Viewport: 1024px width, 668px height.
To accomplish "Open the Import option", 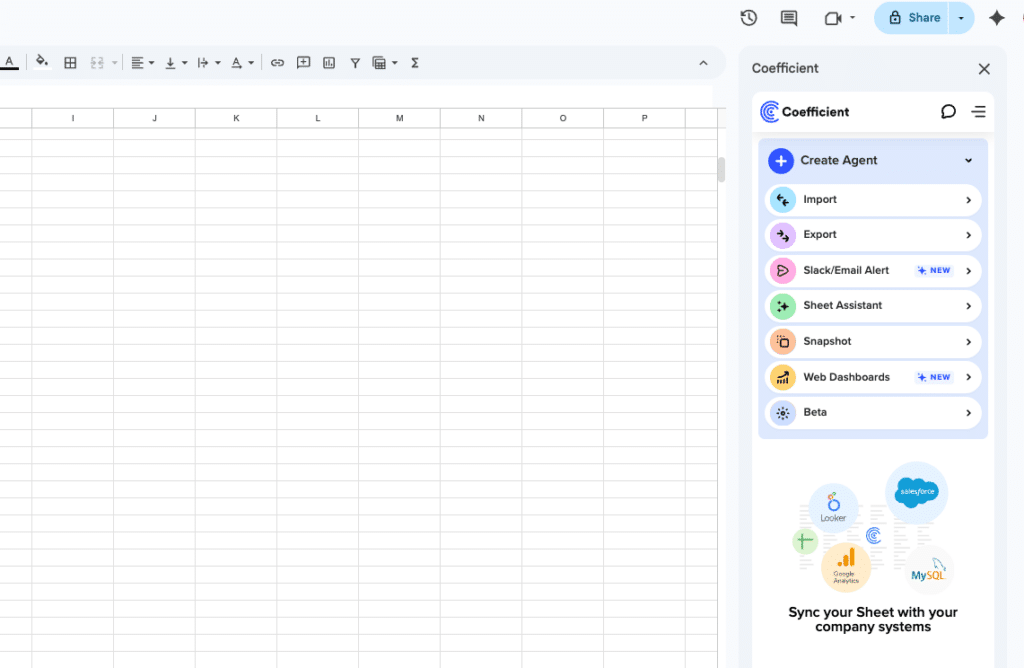I will coord(873,200).
